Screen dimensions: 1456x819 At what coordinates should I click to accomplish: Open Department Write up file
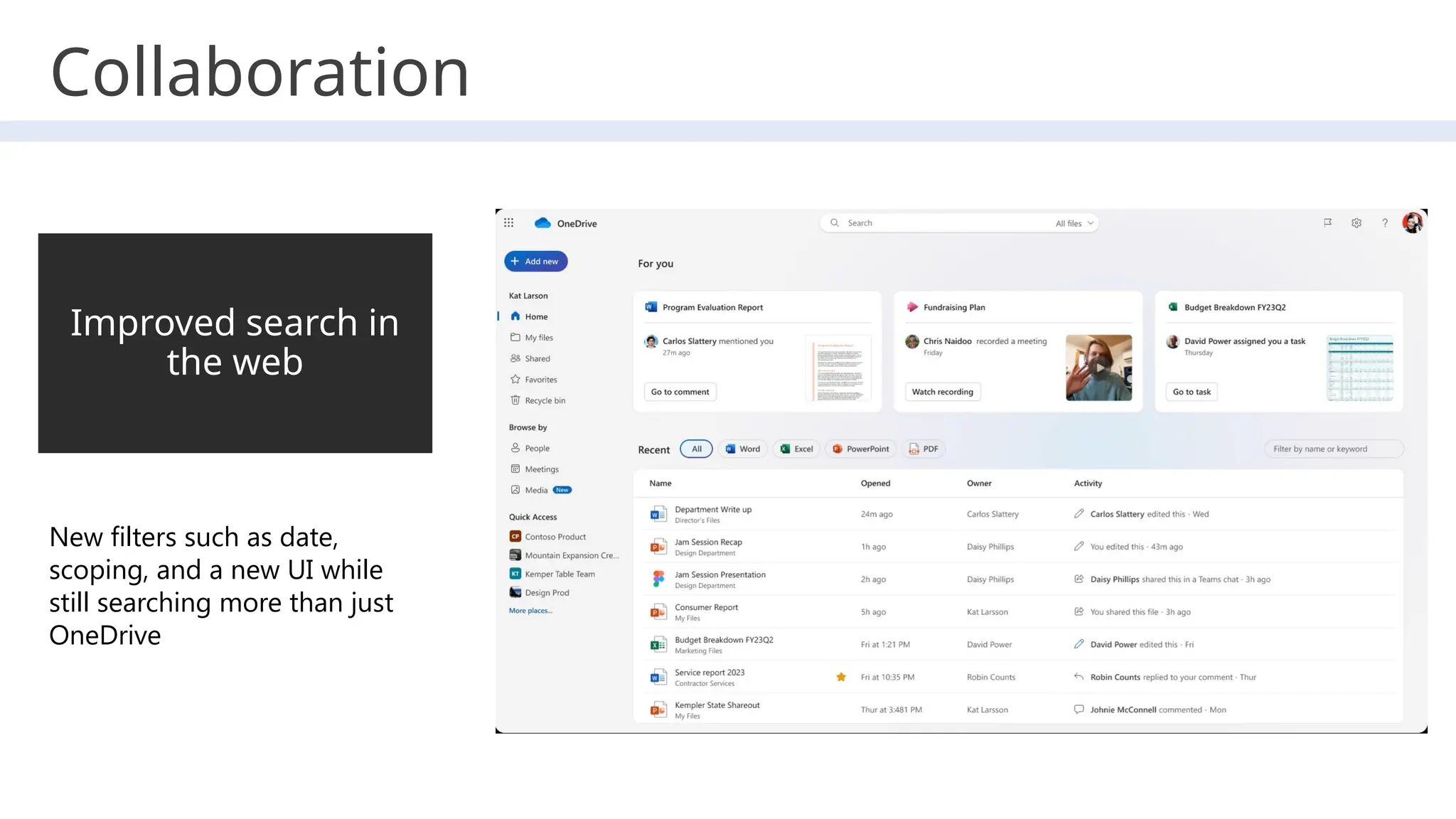pos(713,509)
